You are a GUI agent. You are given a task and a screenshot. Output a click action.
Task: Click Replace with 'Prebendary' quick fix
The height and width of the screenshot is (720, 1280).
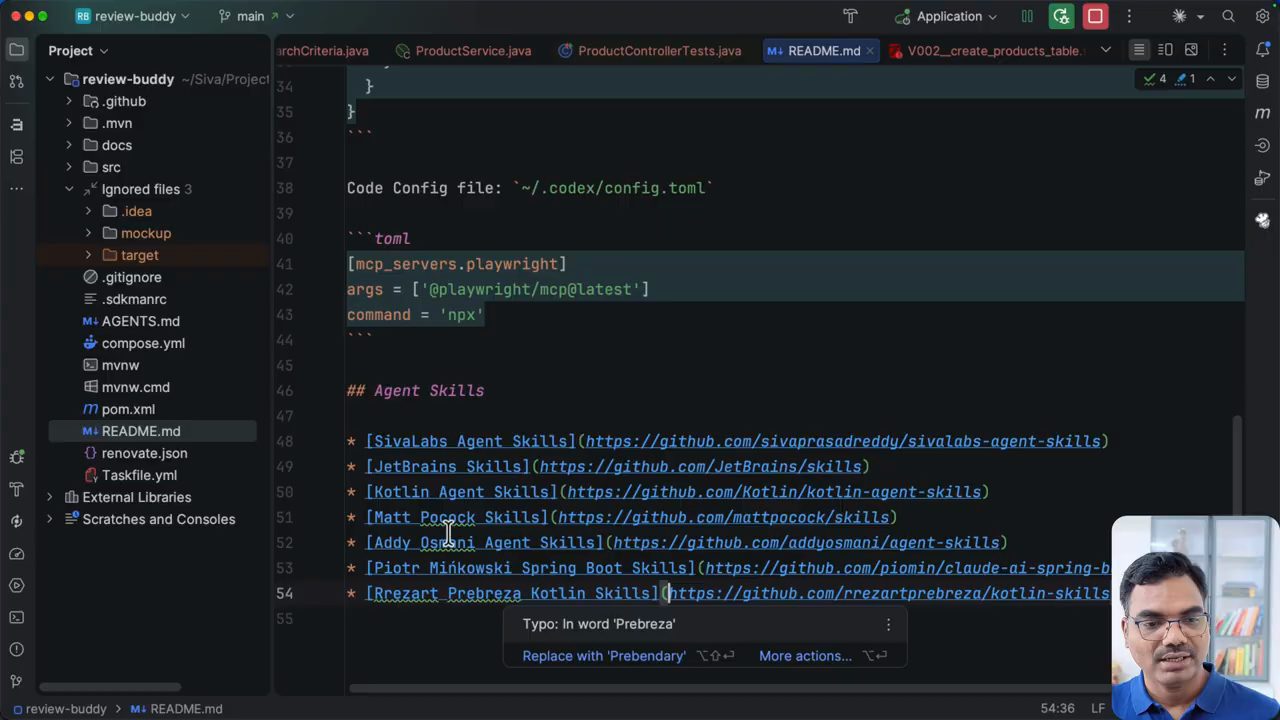(604, 656)
